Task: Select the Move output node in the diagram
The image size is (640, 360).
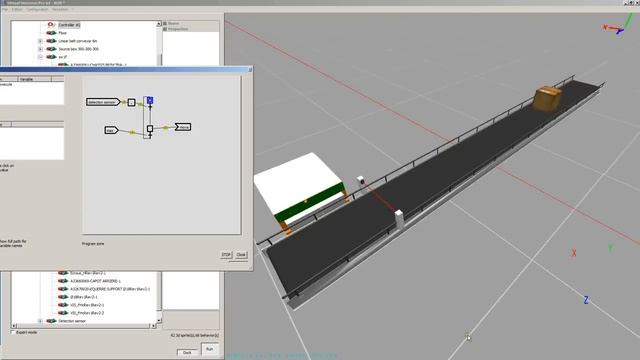Action: 183,127
